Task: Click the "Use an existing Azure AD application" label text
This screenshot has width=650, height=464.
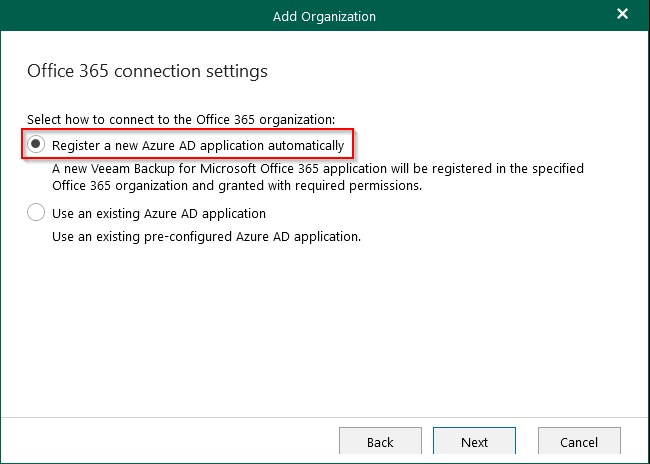Action: click(159, 214)
